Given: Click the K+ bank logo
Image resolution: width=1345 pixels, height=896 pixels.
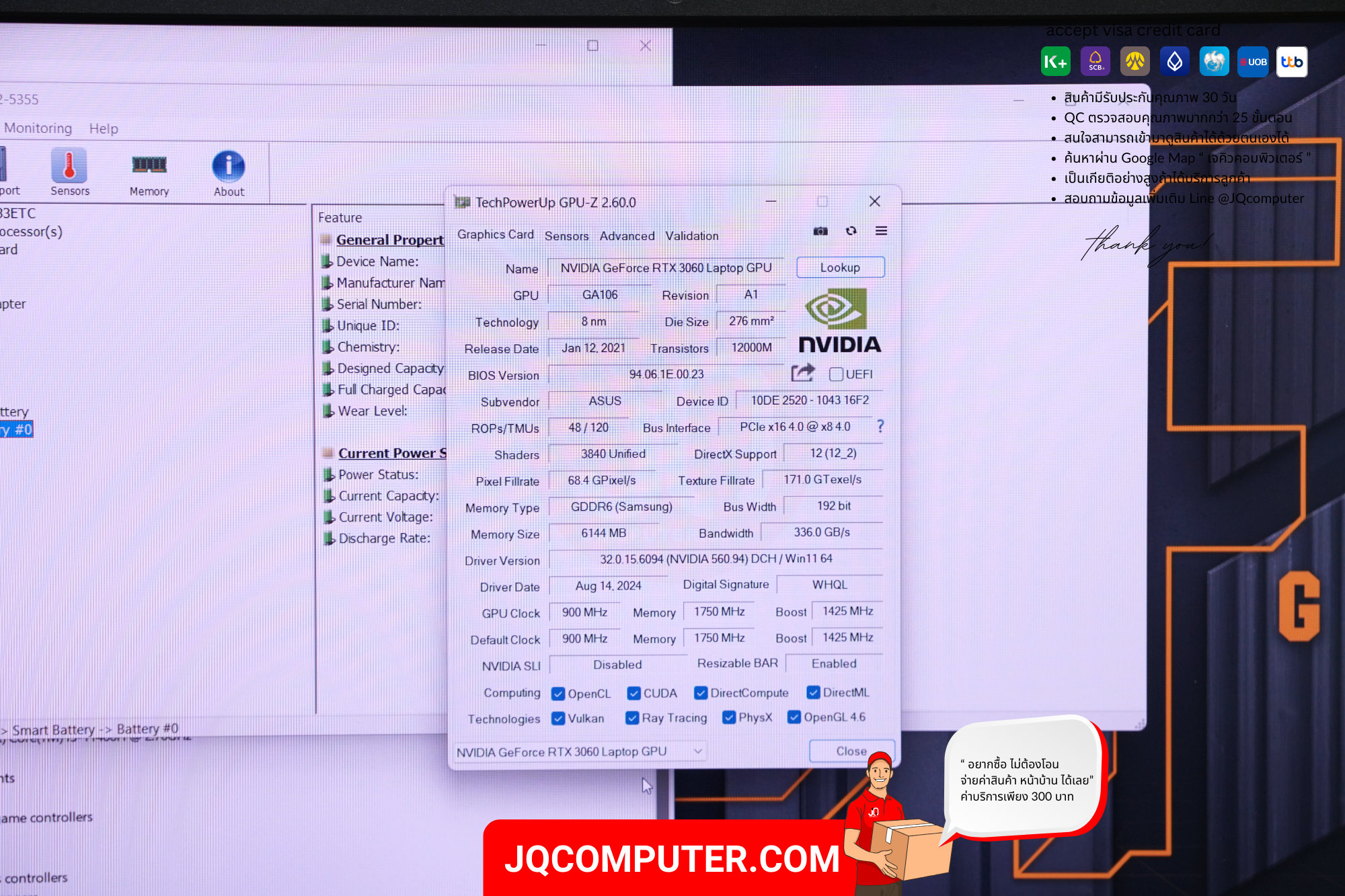Looking at the screenshot, I should (1055, 62).
